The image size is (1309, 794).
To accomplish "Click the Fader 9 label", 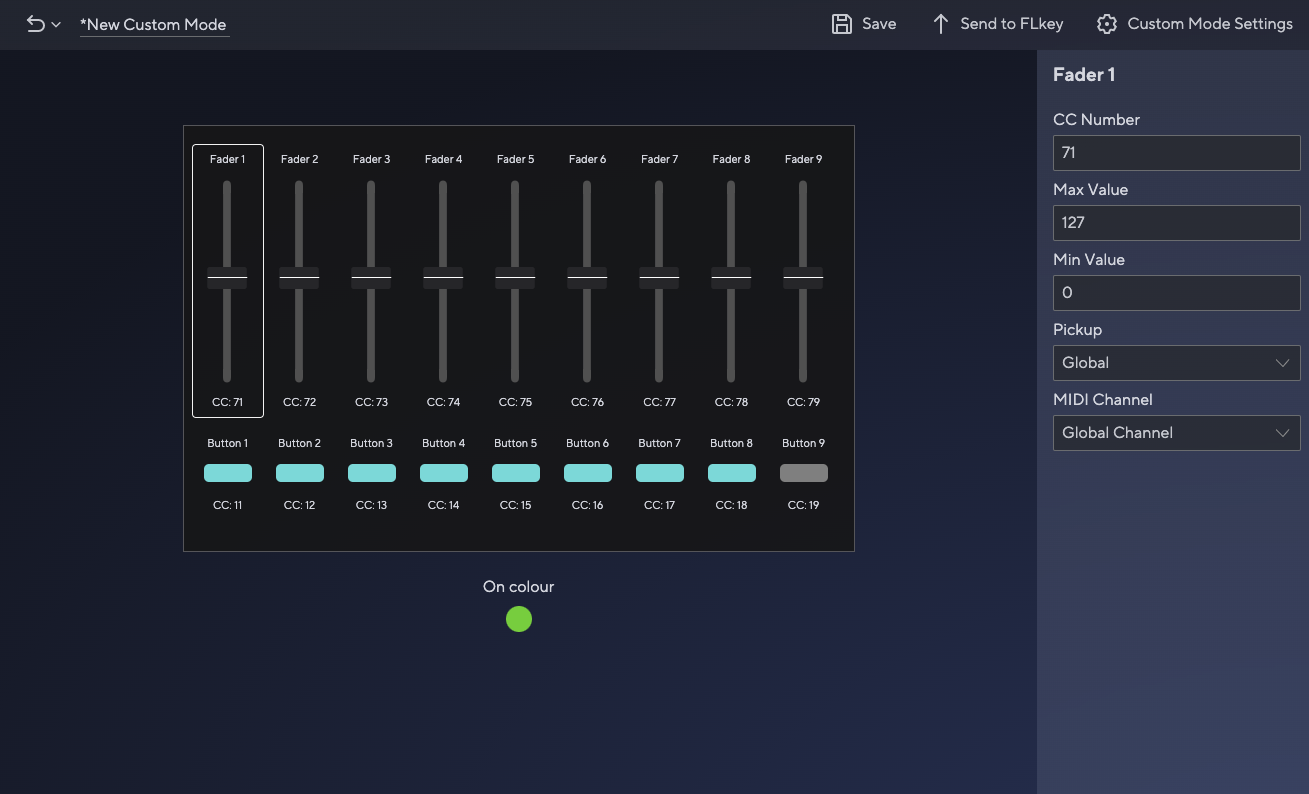I will click(804, 159).
